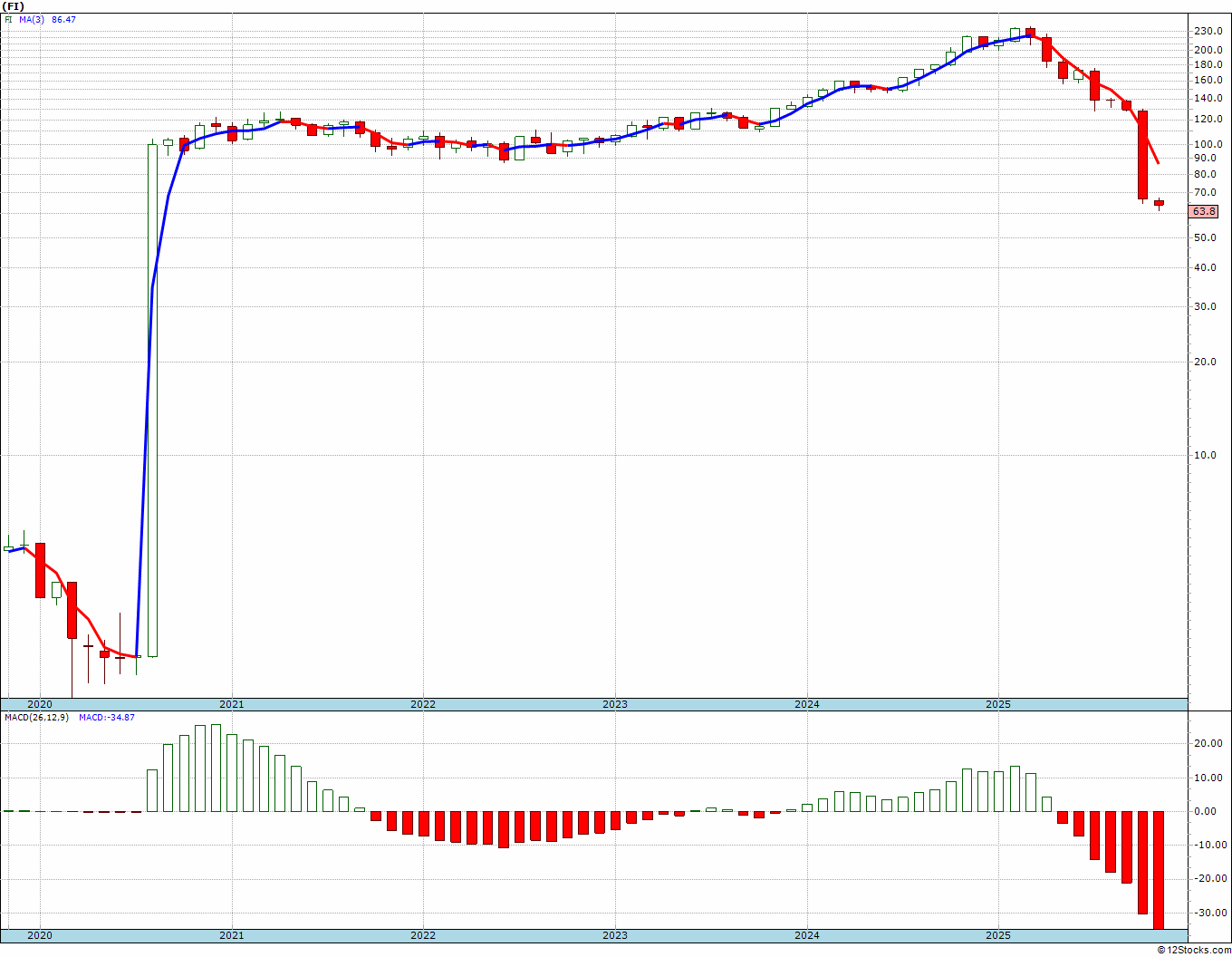Select the "200.0" price axis label
Viewport: 1232px width, 957px height.
[1208, 50]
